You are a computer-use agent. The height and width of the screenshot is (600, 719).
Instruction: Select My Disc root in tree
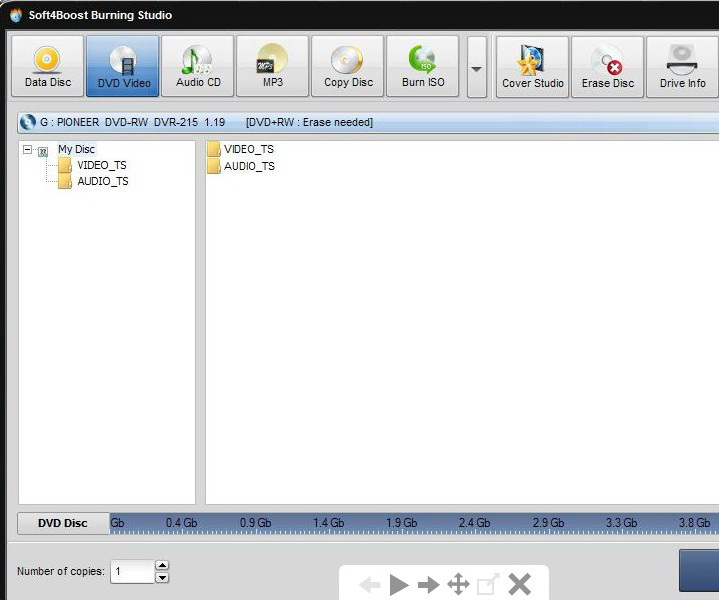[x=77, y=149]
